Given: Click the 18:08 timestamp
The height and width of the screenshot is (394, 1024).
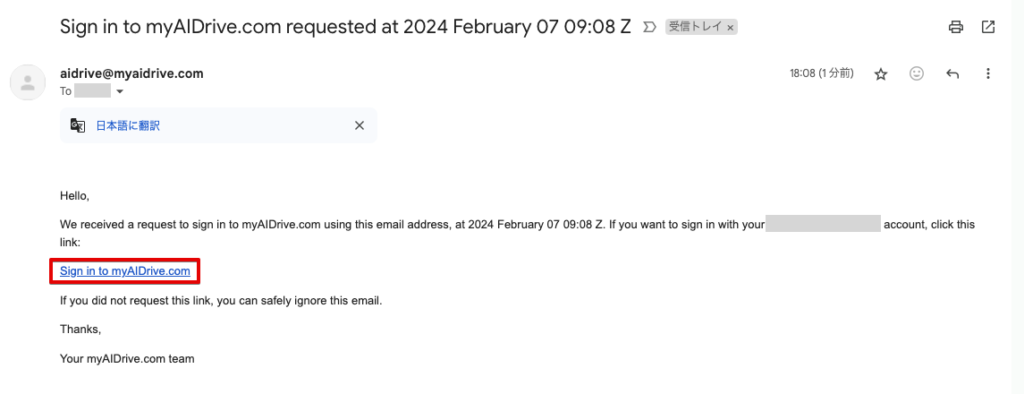Looking at the screenshot, I should (x=822, y=74).
